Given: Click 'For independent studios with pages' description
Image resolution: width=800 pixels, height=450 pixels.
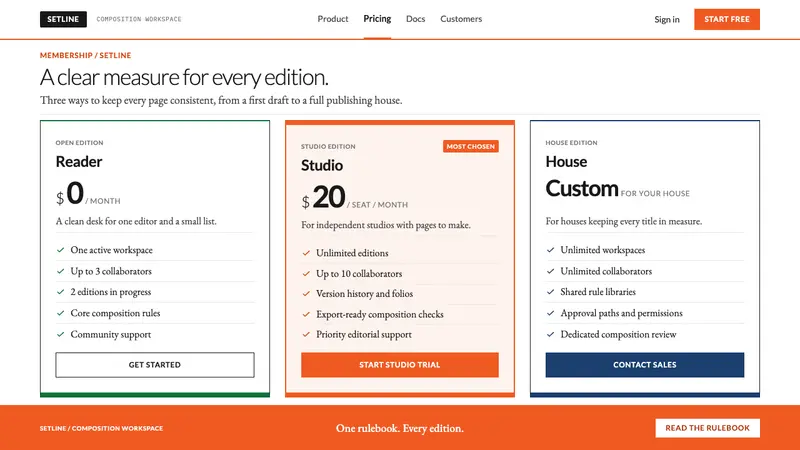Looking at the screenshot, I should click(386, 225).
